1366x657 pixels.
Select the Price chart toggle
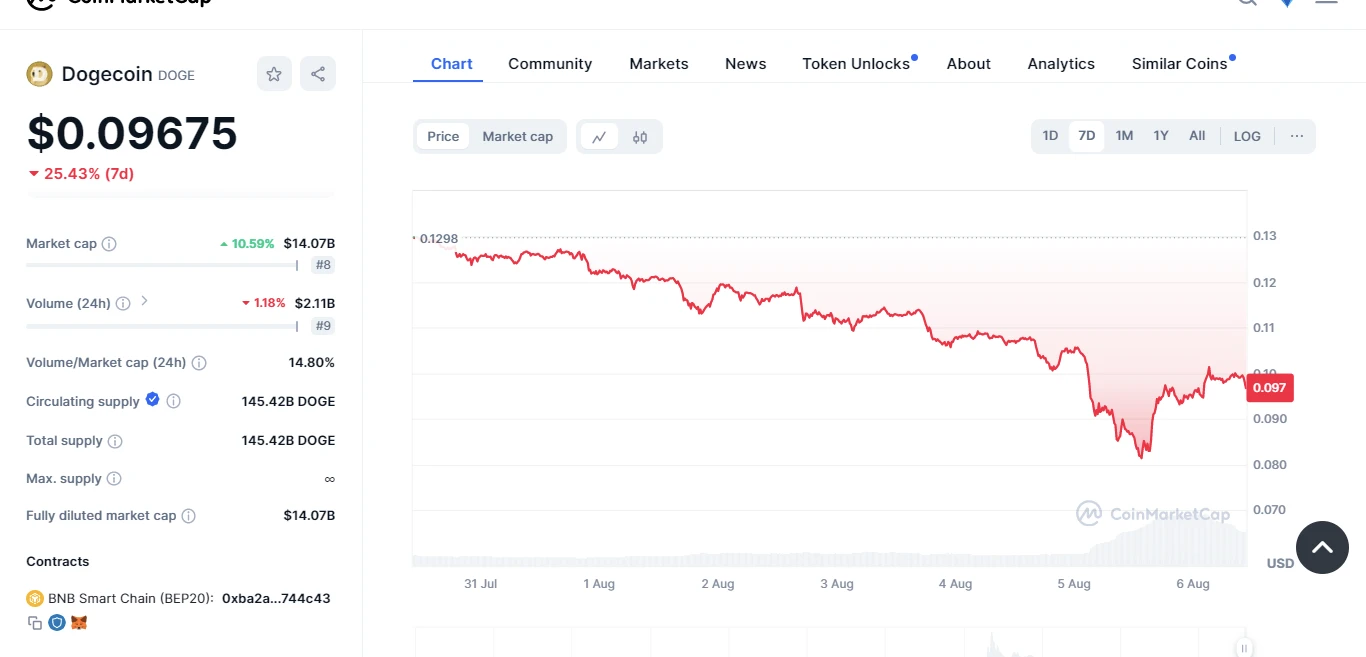[x=443, y=136]
